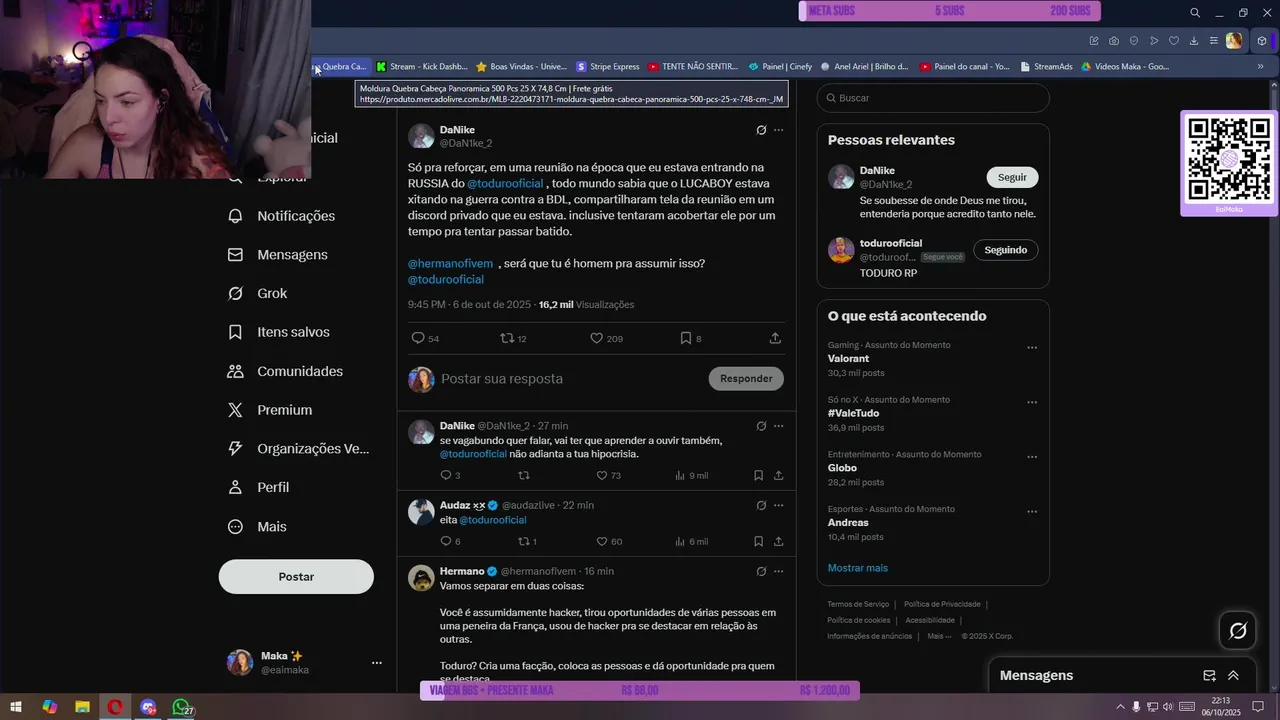Like DaNike reply with 73 likes
Image resolution: width=1280 pixels, height=720 pixels.
608,475
